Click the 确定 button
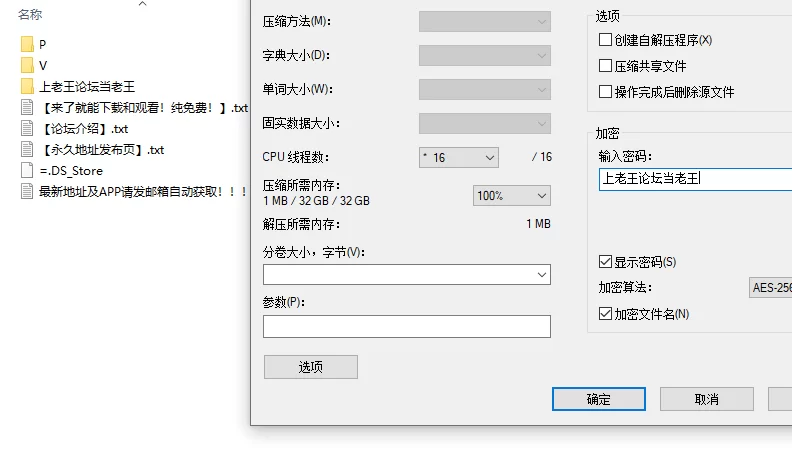The height and width of the screenshot is (453, 792). tap(599, 399)
